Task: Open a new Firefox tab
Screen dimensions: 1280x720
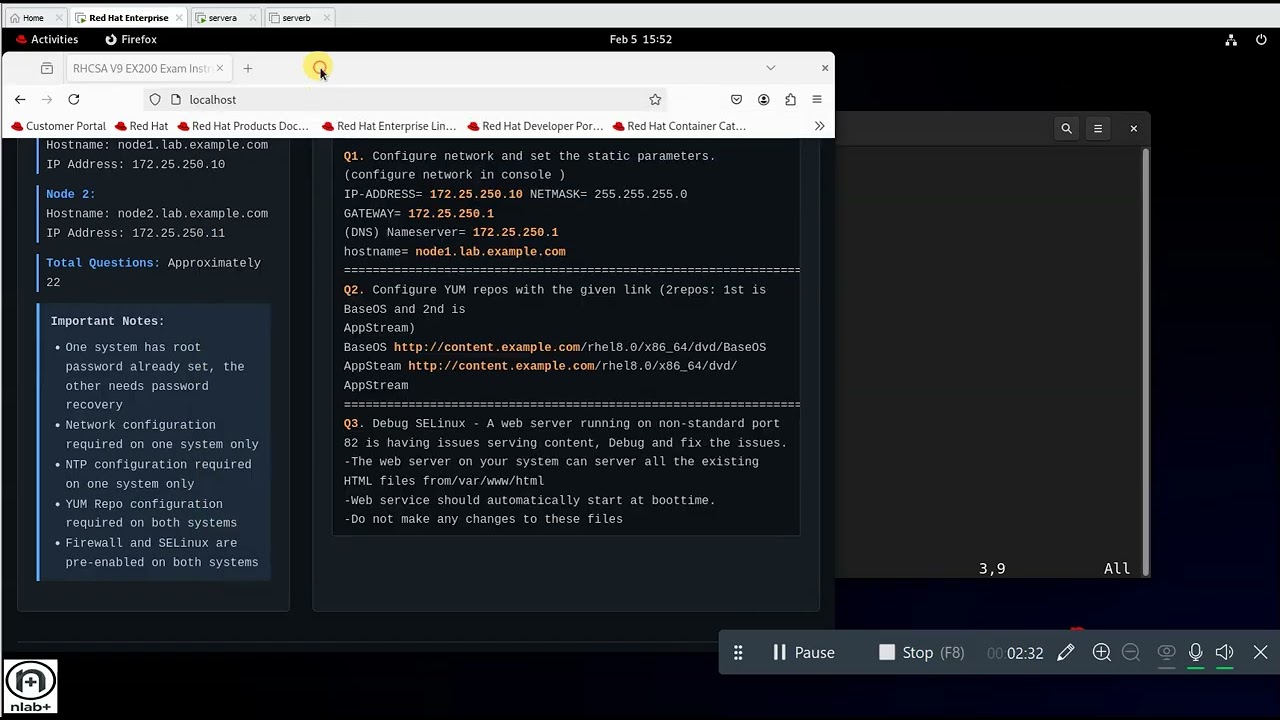Action: (x=248, y=68)
